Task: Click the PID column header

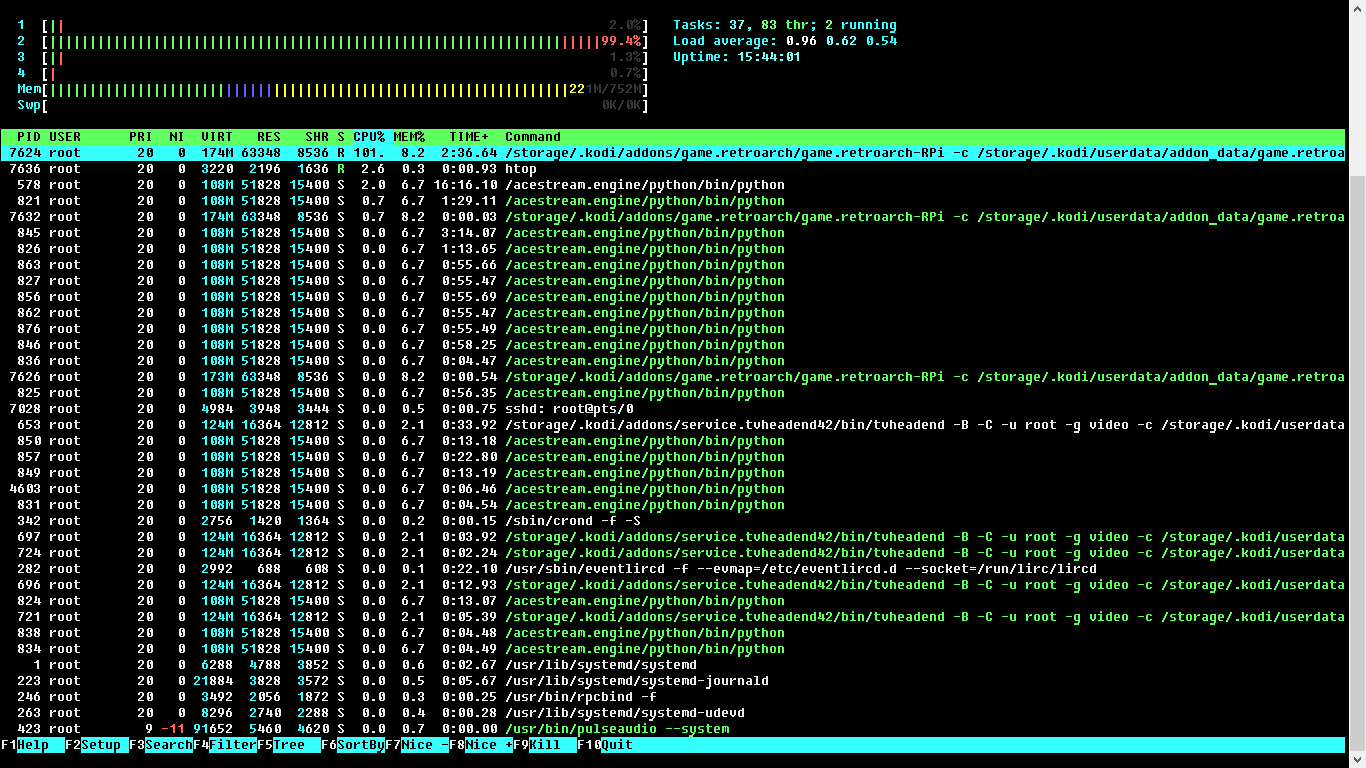Action: click(x=29, y=137)
